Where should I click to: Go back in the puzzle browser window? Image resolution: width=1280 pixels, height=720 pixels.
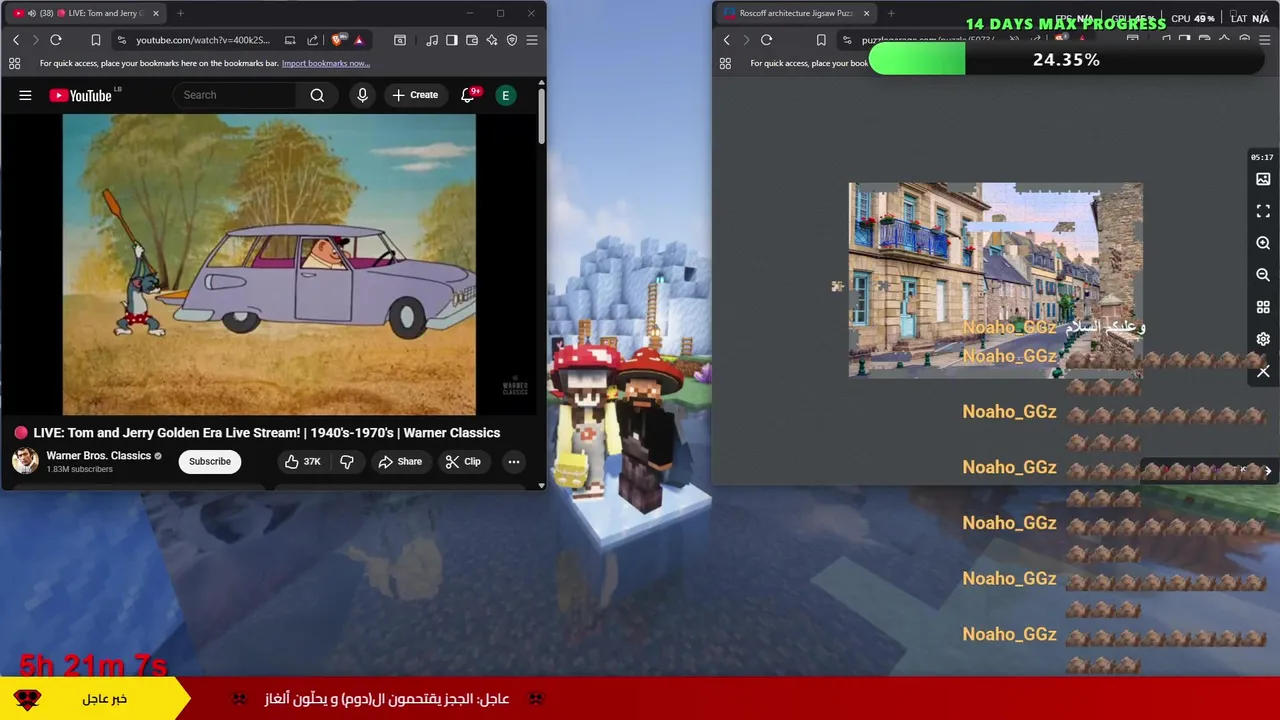click(x=727, y=40)
